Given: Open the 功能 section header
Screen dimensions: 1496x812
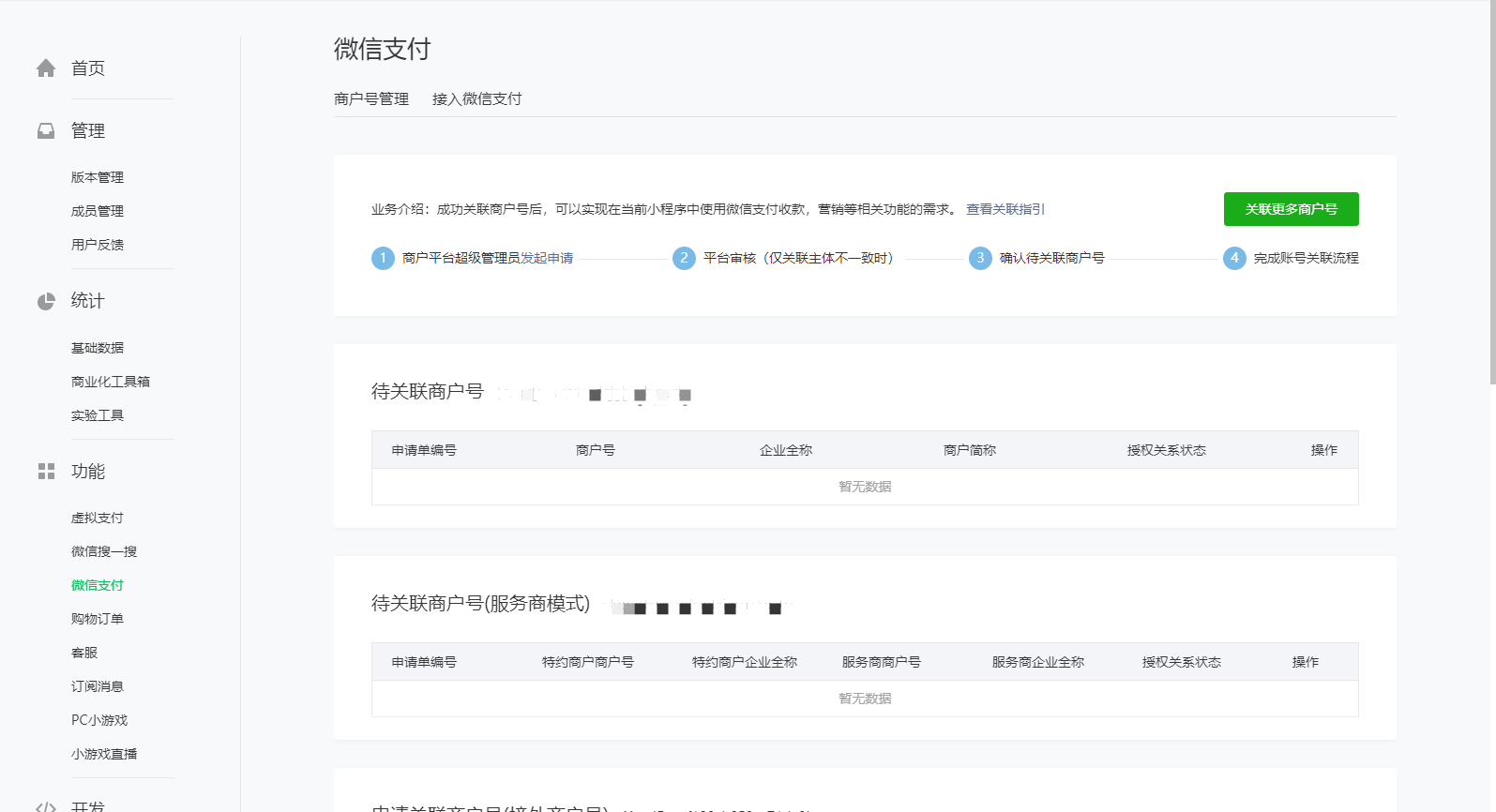Looking at the screenshot, I should pyautogui.click(x=88, y=472).
